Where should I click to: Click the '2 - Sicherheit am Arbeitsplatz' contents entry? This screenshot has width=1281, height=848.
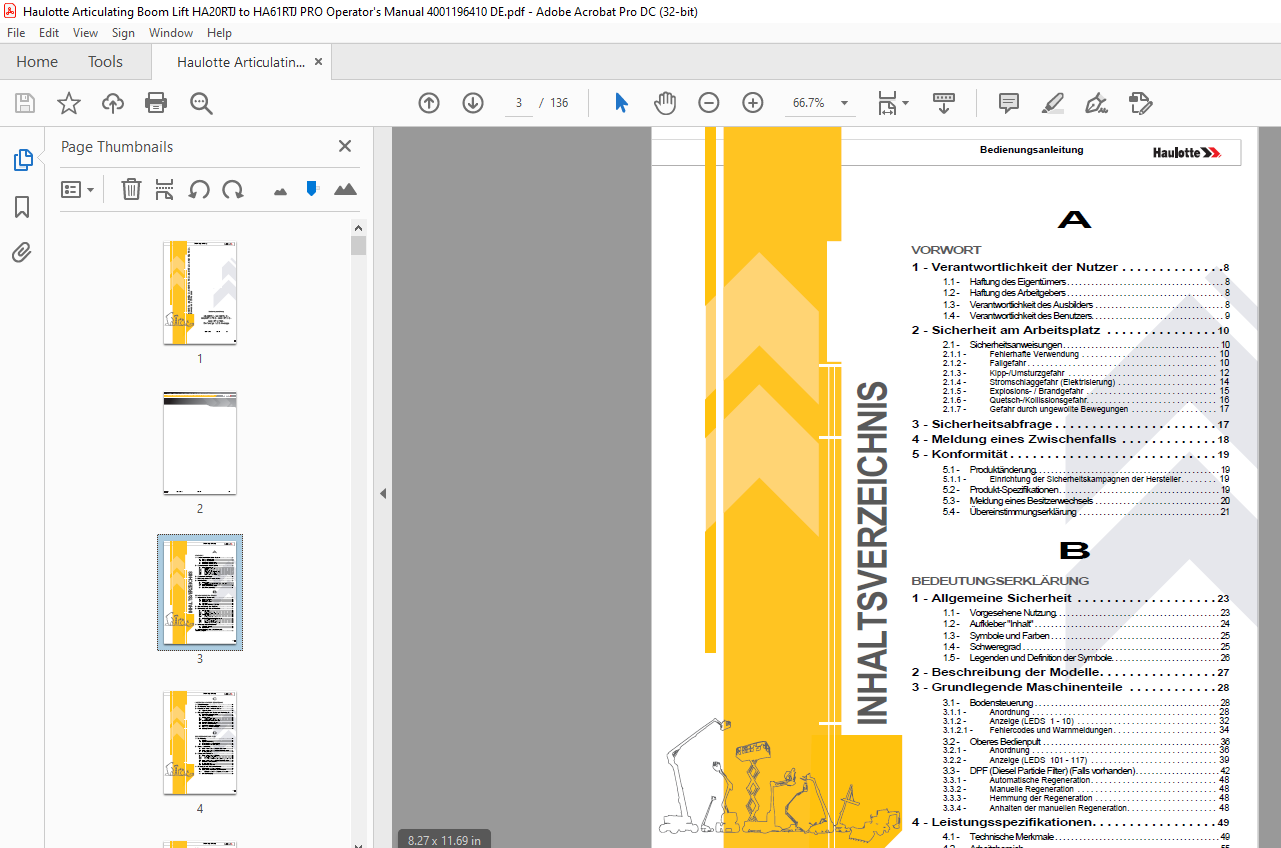click(1070, 330)
